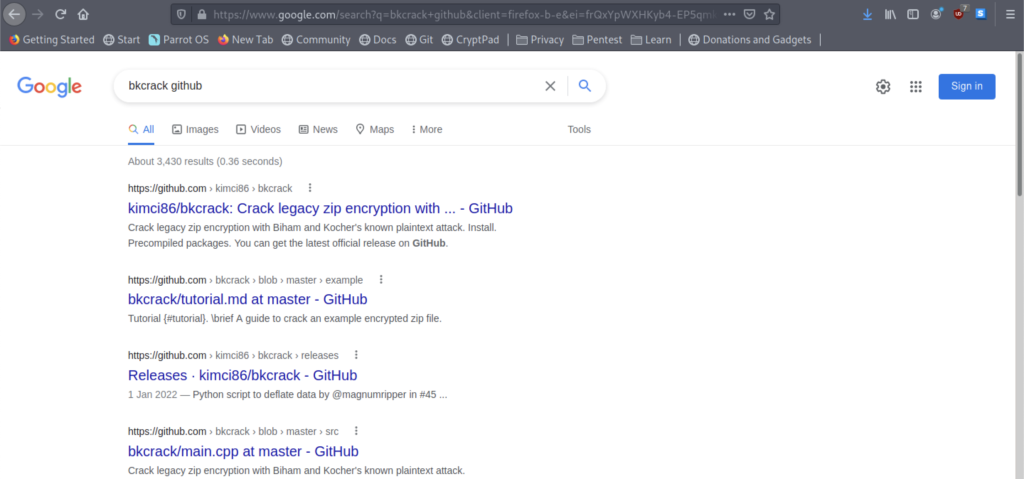
Task: Switch to Maps results
Action: [x=375, y=129]
